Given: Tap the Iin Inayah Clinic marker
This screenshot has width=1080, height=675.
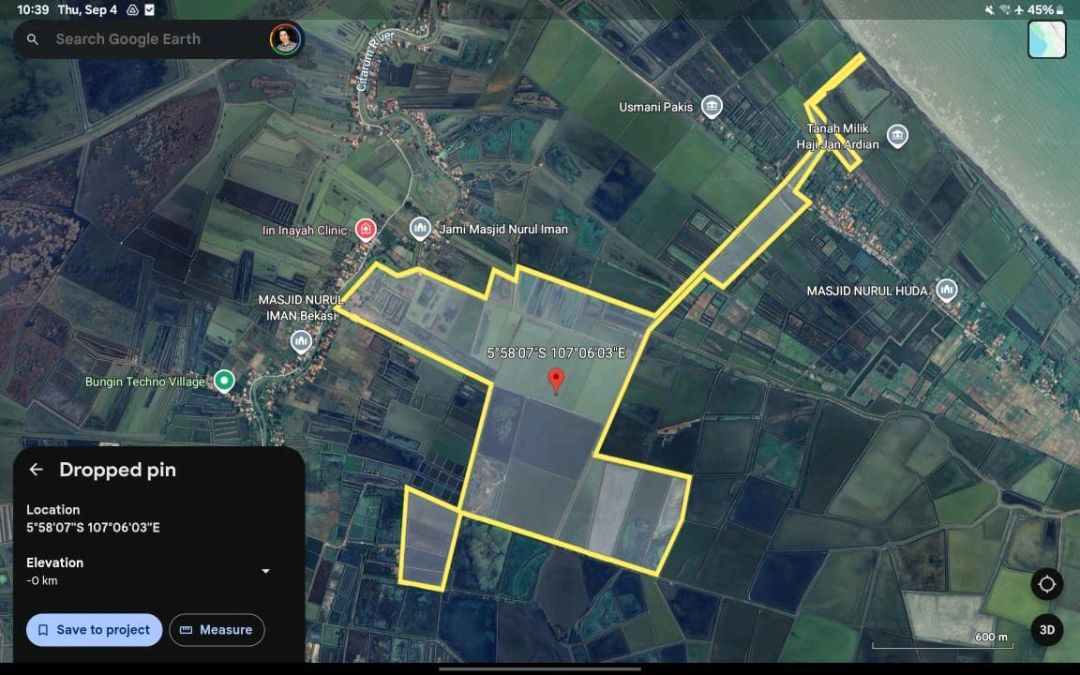Looking at the screenshot, I should tap(366, 230).
